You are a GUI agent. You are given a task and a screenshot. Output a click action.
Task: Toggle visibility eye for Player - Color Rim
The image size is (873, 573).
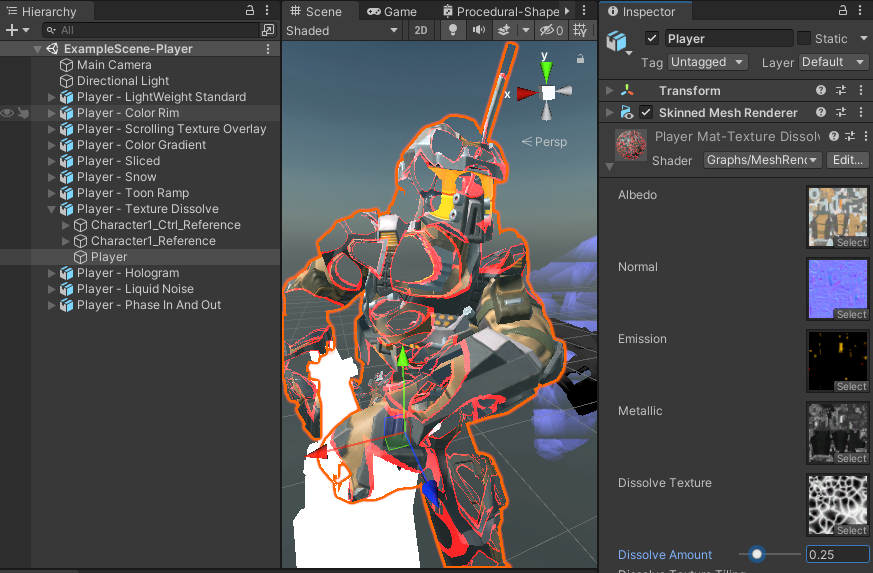coord(7,113)
